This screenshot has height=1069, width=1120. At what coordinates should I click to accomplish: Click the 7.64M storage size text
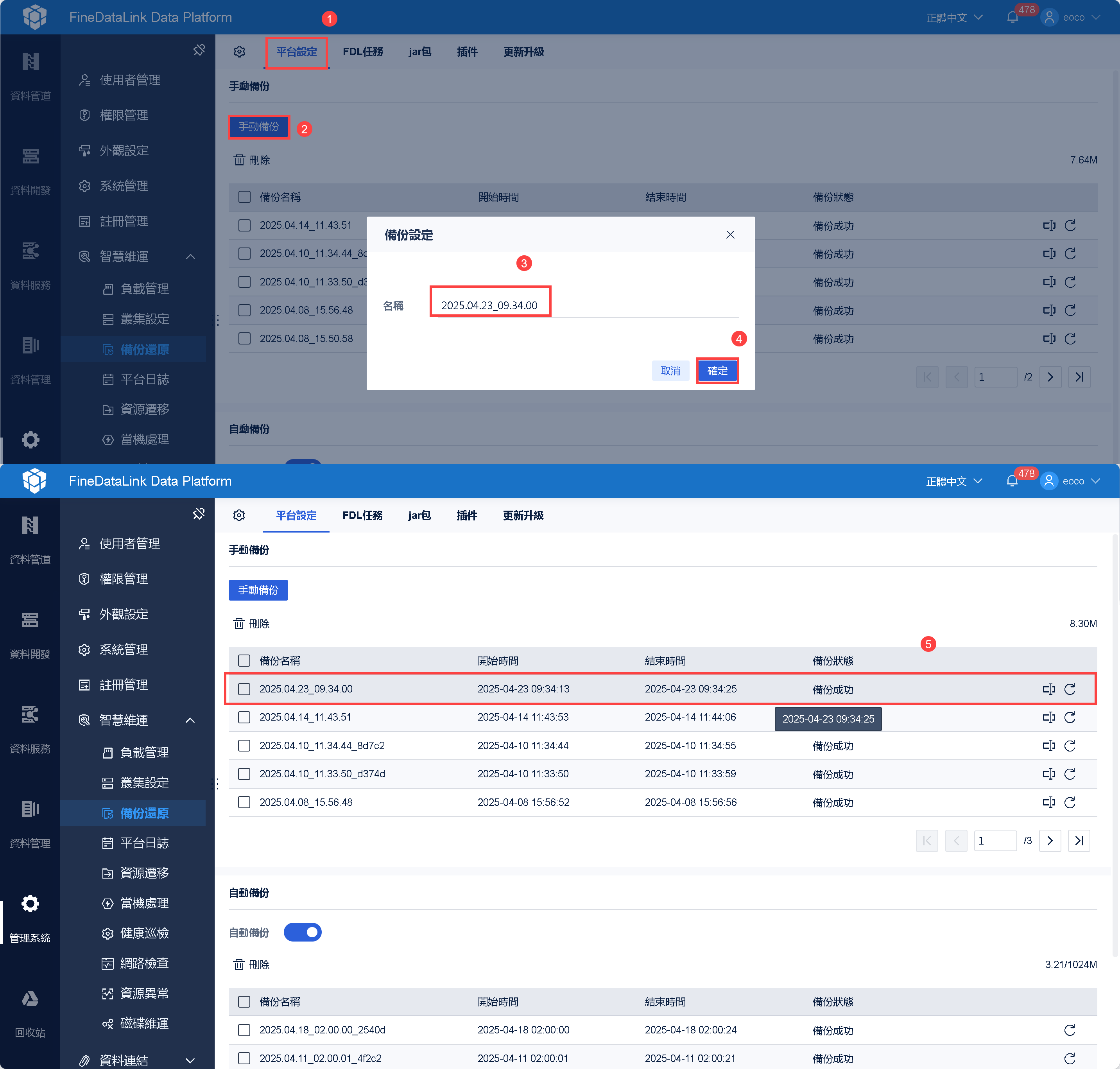1084,160
